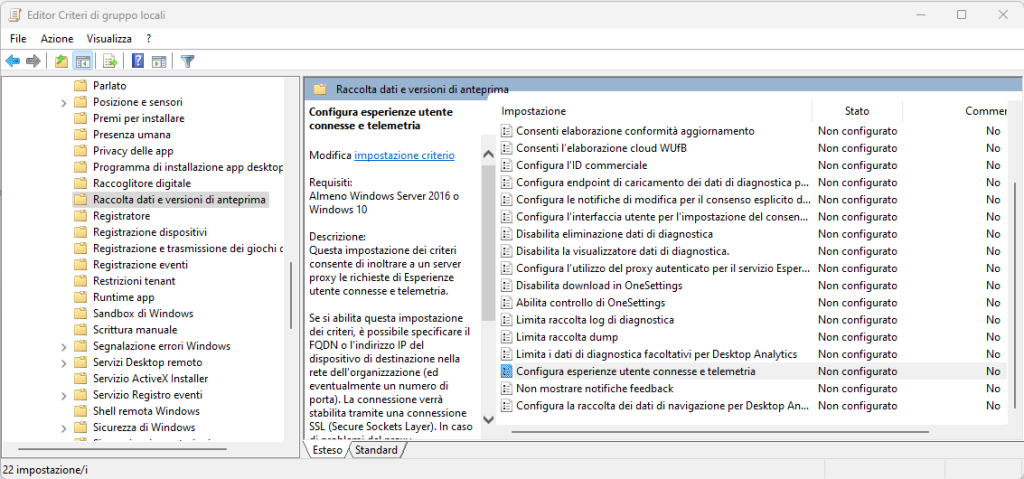1024x479 pixels.
Task: Open the Visualizza menu
Action: point(109,38)
